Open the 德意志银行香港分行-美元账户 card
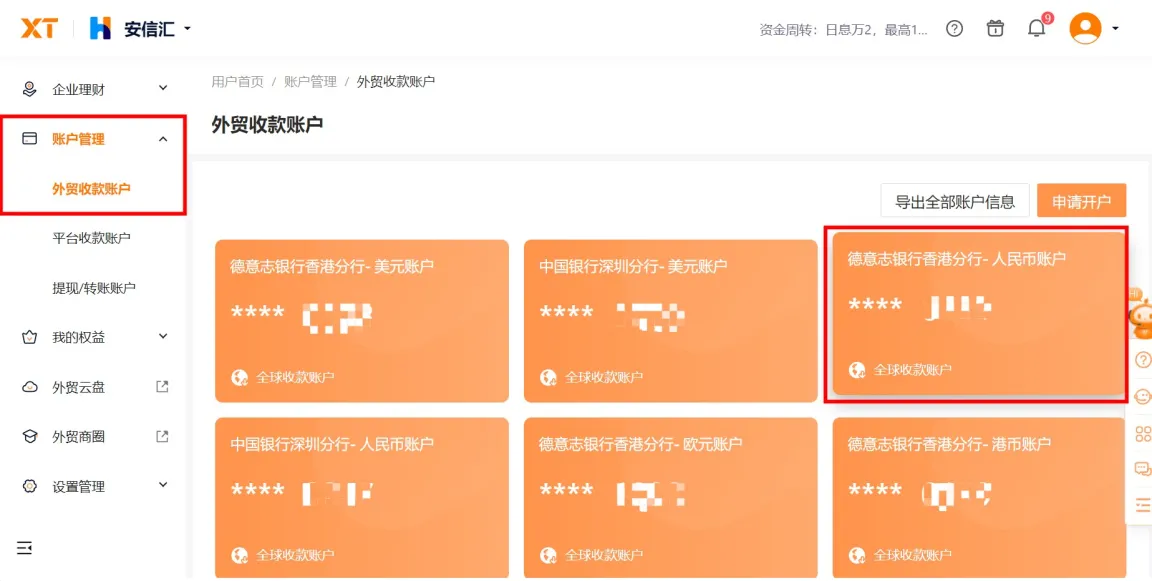The height and width of the screenshot is (581, 1152). tap(361, 321)
